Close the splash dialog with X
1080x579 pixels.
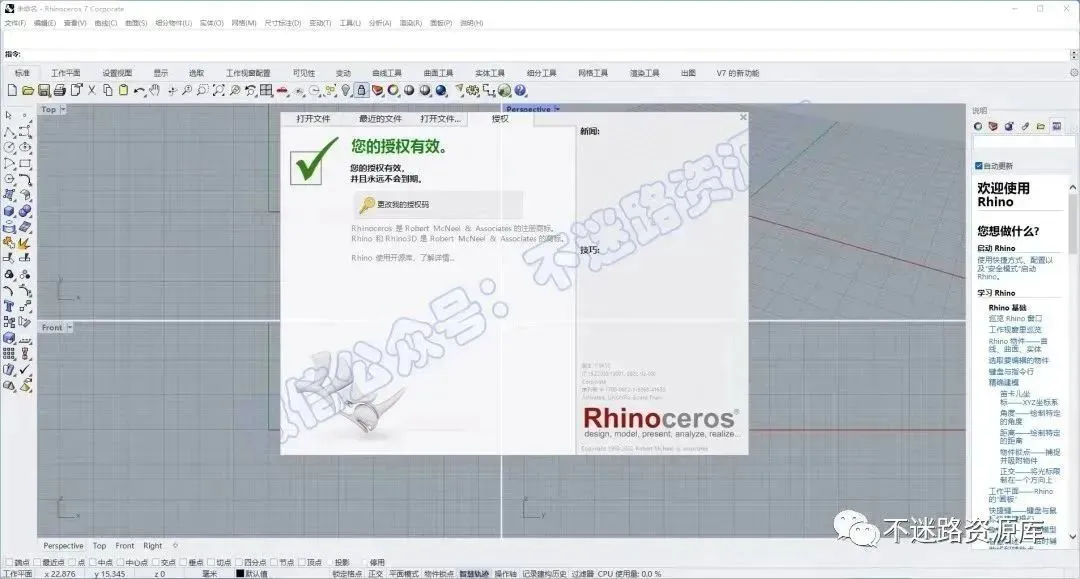pyautogui.click(x=743, y=117)
